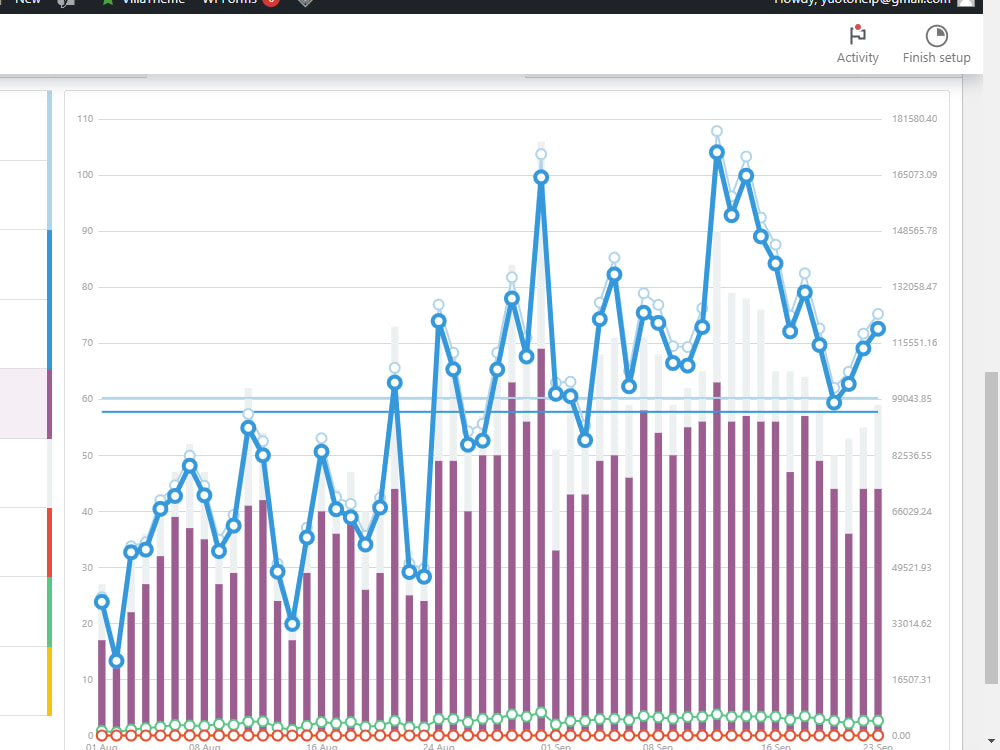Click the right axis value 165073.09
The height and width of the screenshot is (750, 1000).
(x=915, y=175)
